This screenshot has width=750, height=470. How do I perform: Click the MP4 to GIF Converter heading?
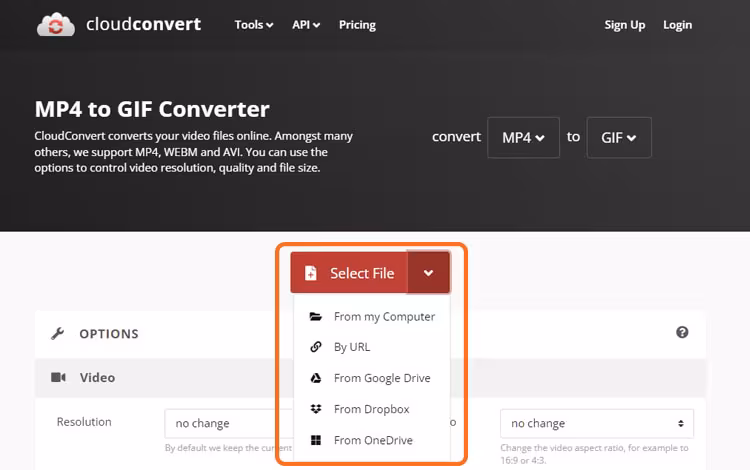pos(152,109)
